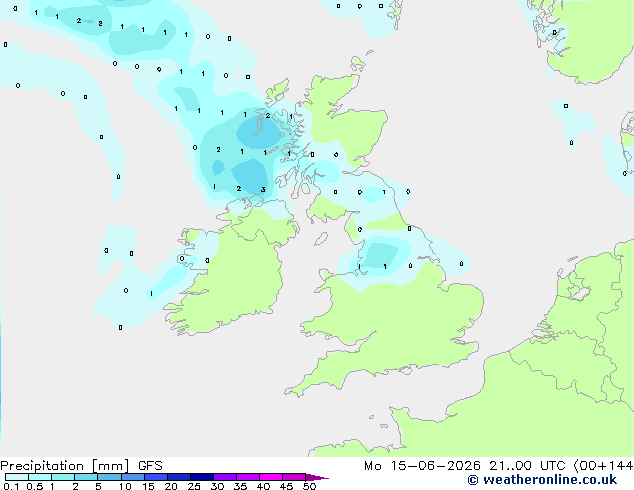Click the '50' legend scale label
Image resolution: width=634 pixels, height=490 pixels.
point(309,486)
